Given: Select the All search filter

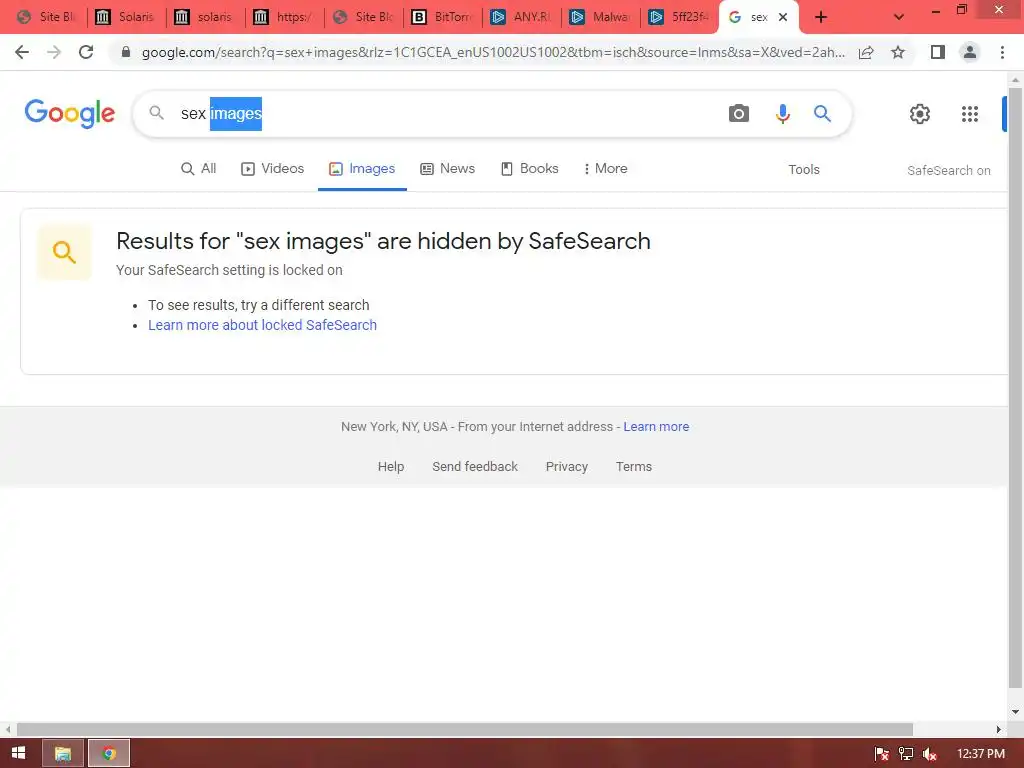Looking at the screenshot, I should pos(199,168).
